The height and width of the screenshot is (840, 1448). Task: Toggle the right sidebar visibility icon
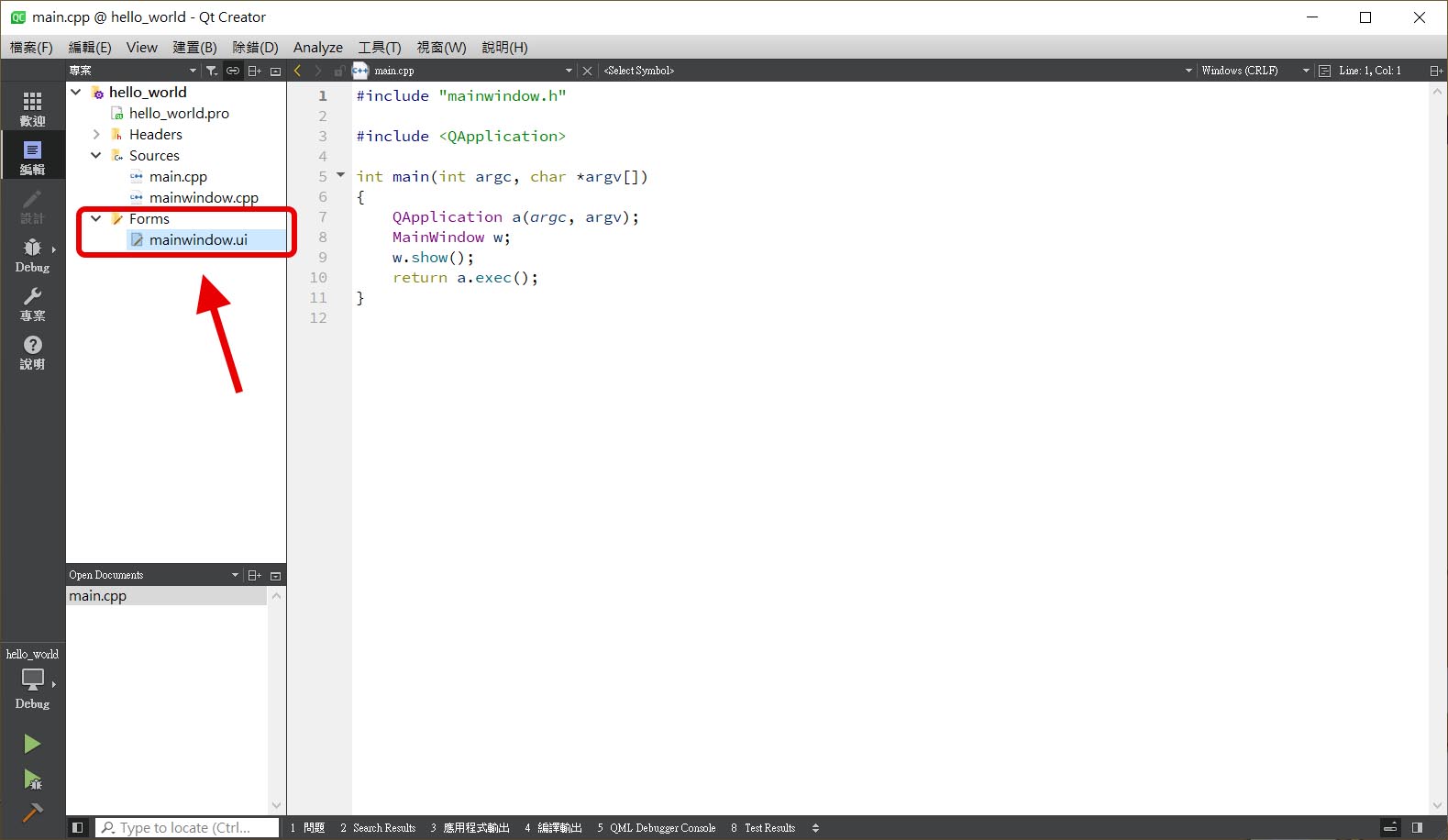tap(1418, 827)
